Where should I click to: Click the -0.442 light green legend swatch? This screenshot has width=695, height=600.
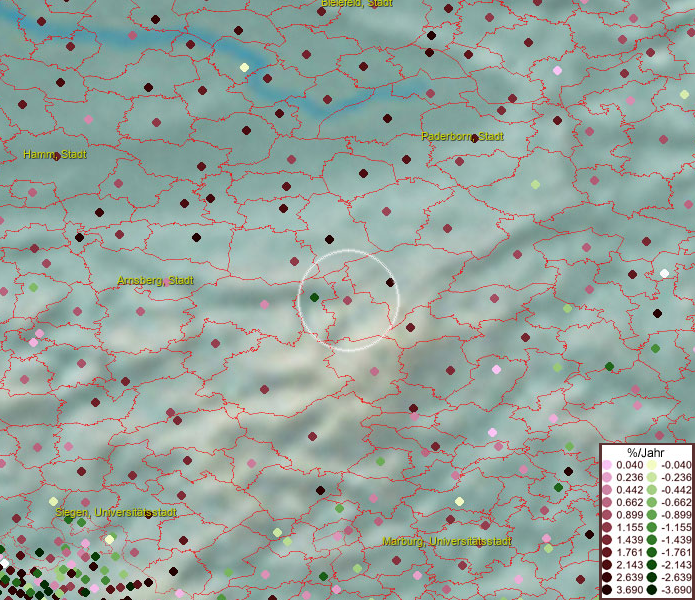(652, 490)
